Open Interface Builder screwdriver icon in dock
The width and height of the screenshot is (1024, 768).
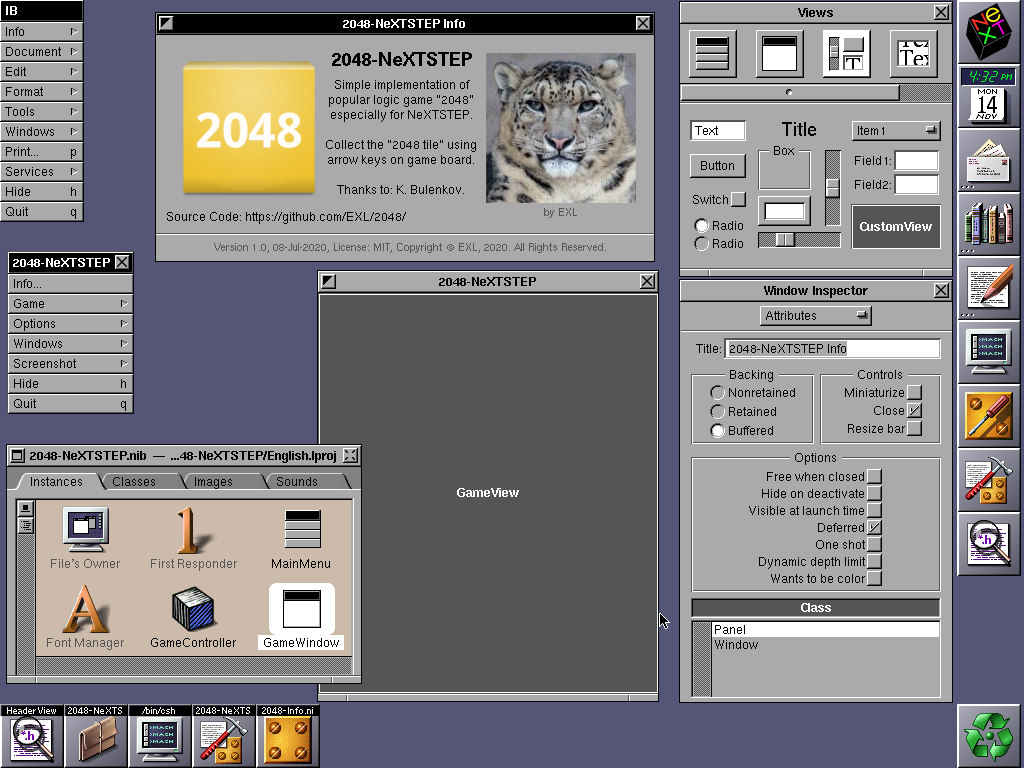tap(991, 416)
